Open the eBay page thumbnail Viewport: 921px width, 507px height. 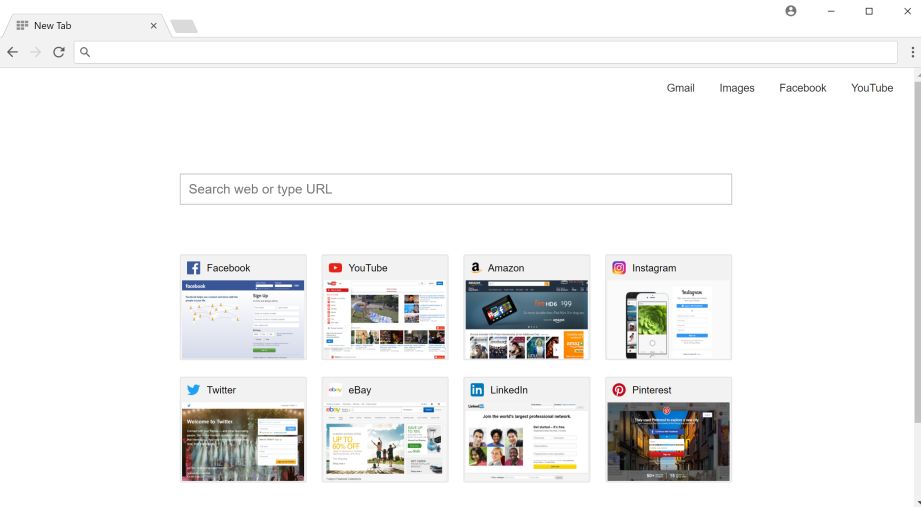pos(385,442)
